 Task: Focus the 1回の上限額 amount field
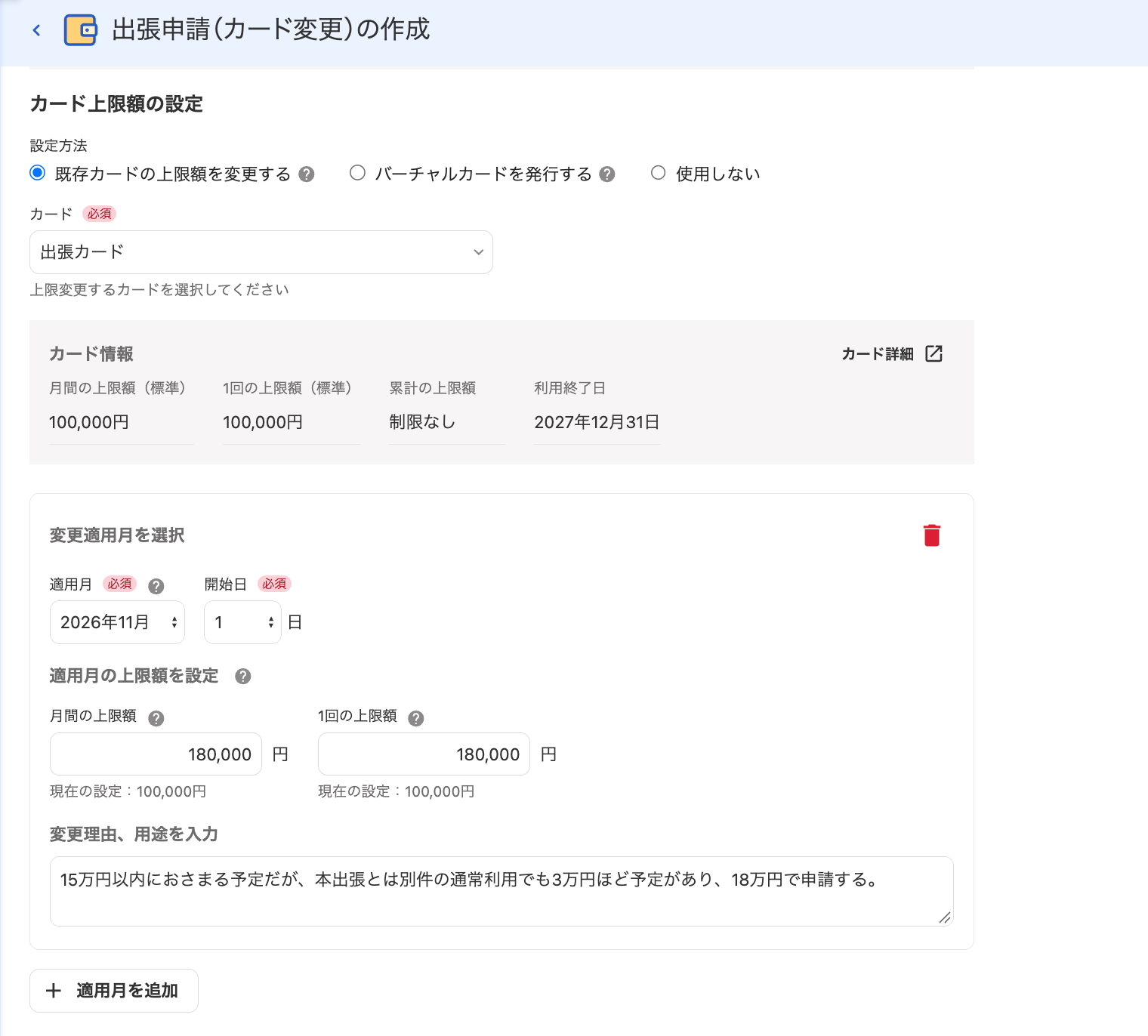[424, 754]
